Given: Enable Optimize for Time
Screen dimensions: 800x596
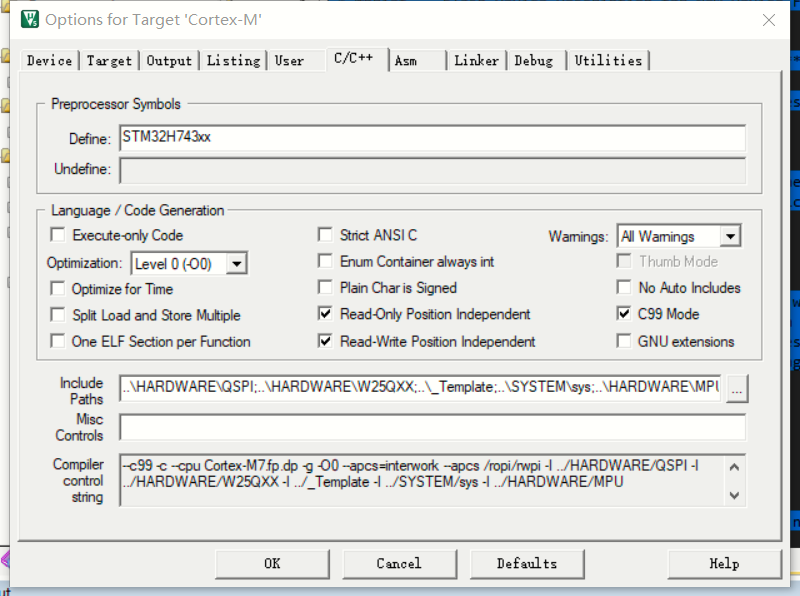Looking at the screenshot, I should [58, 288].
